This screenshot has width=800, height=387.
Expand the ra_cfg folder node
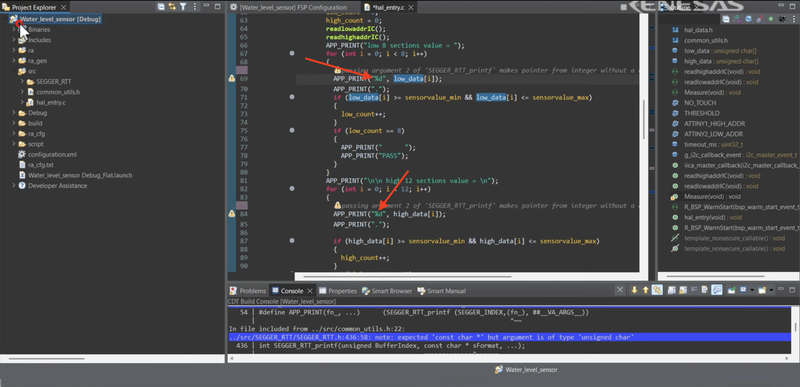14,134
